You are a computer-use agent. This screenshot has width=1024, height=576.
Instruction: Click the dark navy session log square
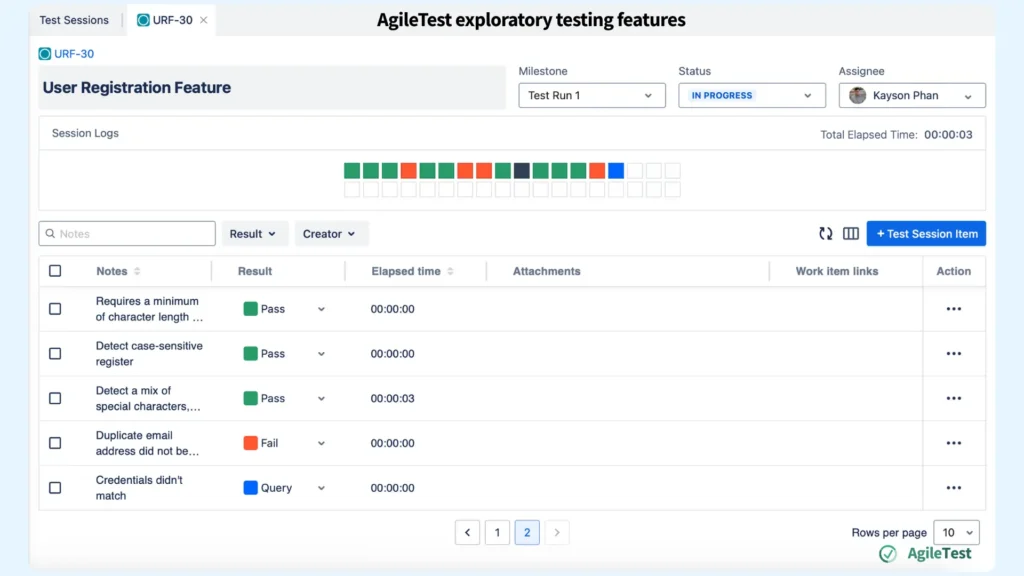(521, 171)
